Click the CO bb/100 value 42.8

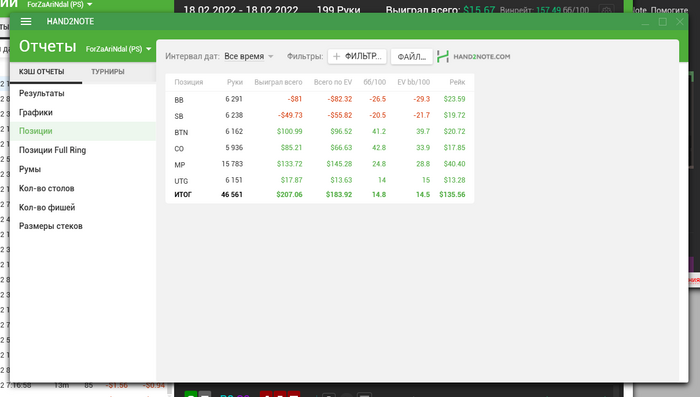pos(379,148)
